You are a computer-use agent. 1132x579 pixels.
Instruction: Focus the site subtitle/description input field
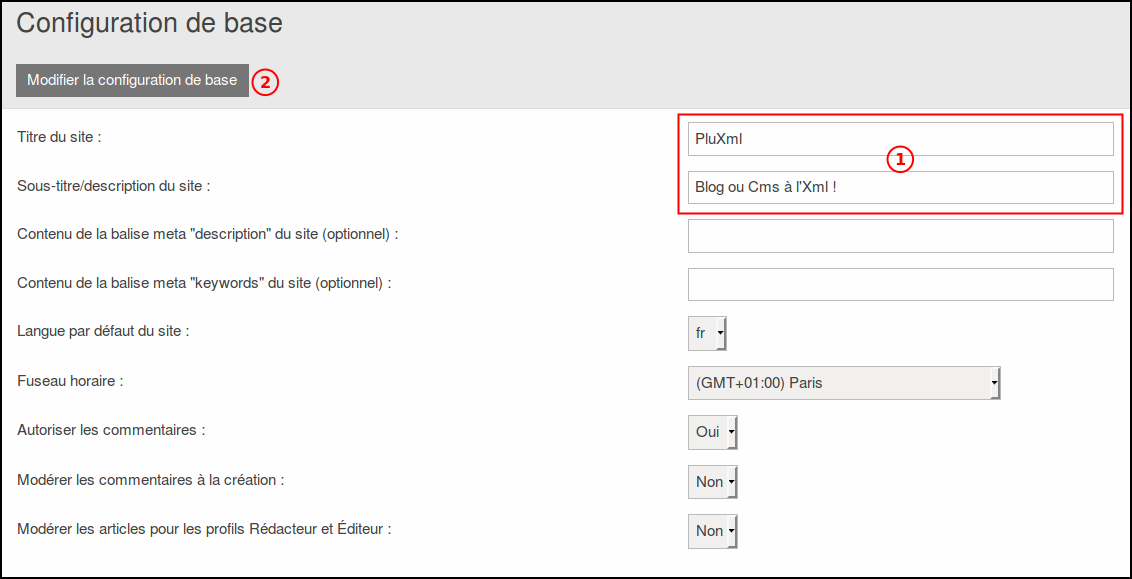tap(900, 187)
